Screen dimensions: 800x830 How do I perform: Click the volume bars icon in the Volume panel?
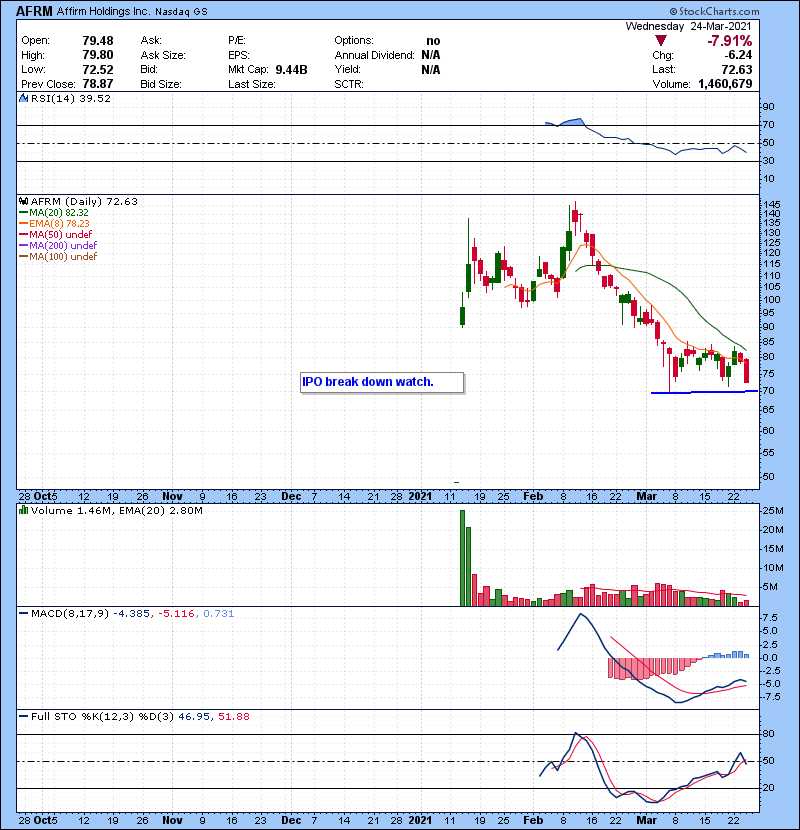pyautogui.click(x=23, y=510)
